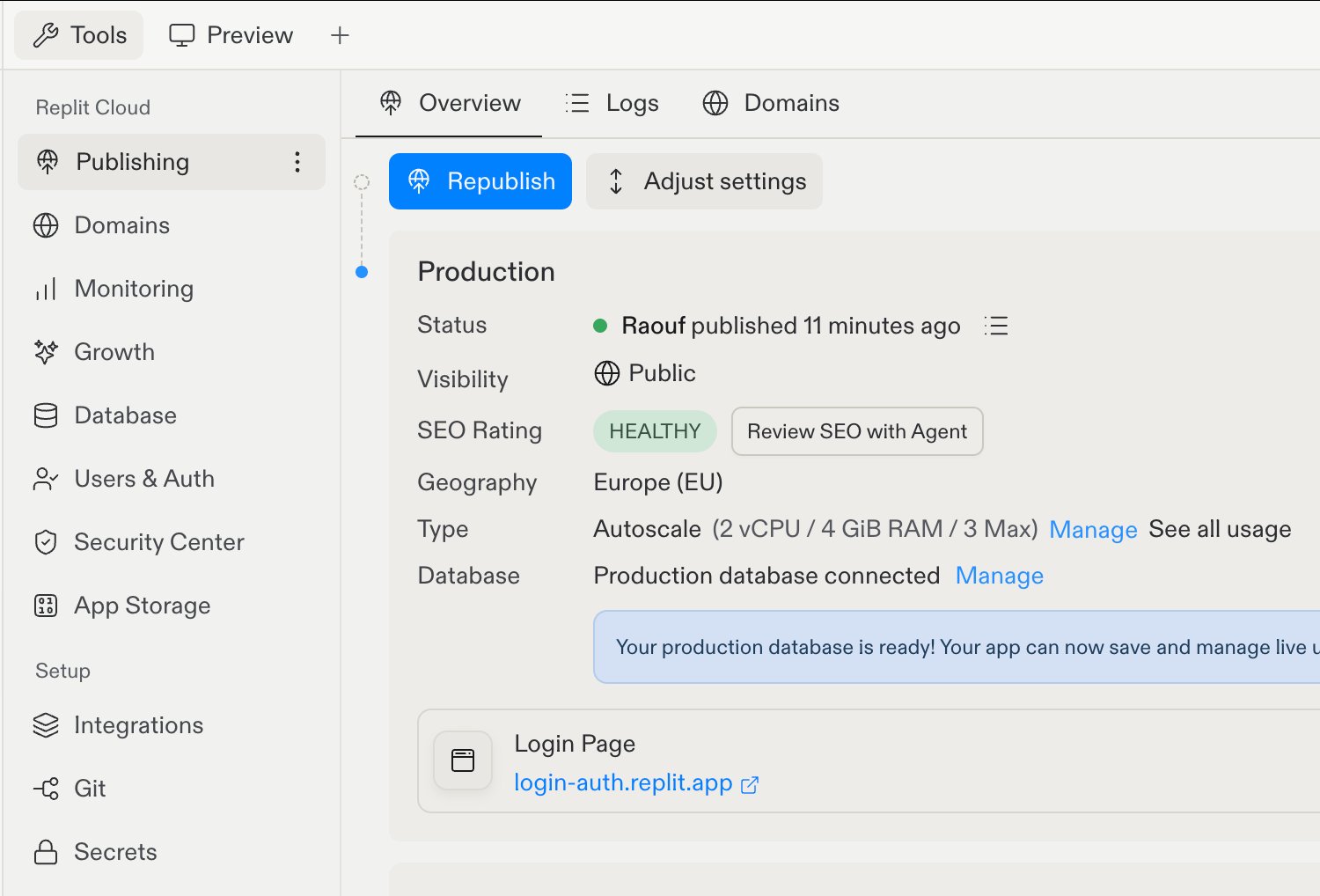
Task: Click the HEALTHY SEO rating badge
Action: click(x=655, y=431)
